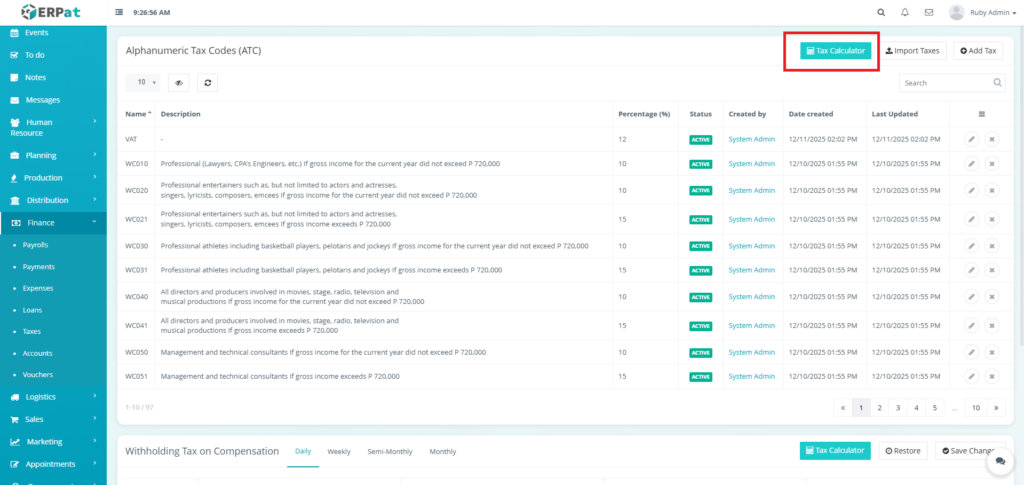The height and width of the screenshot is (485, 1024).
Task: Toggle column visibility using the eye icon
Action: pyautogui.click(x=178, y=83)
